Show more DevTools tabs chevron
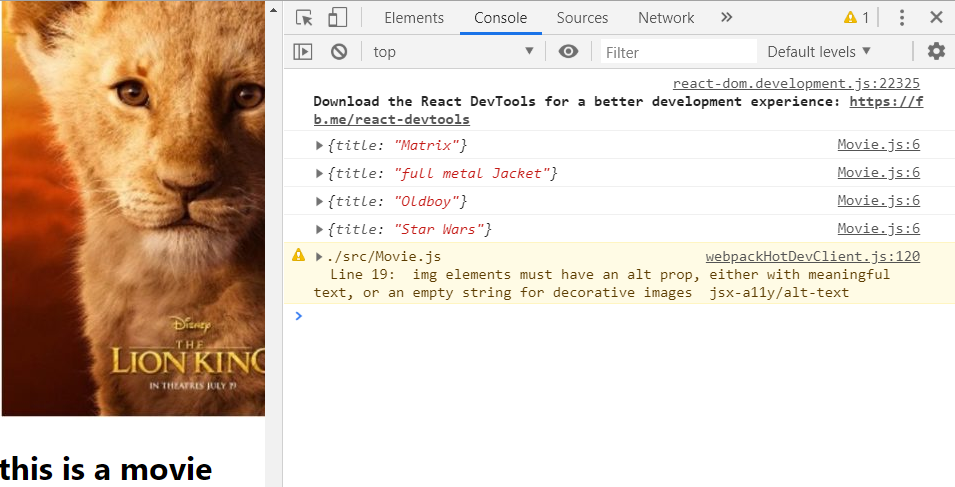The height and width of the screenshot is (487, 955). click(726, 17)
